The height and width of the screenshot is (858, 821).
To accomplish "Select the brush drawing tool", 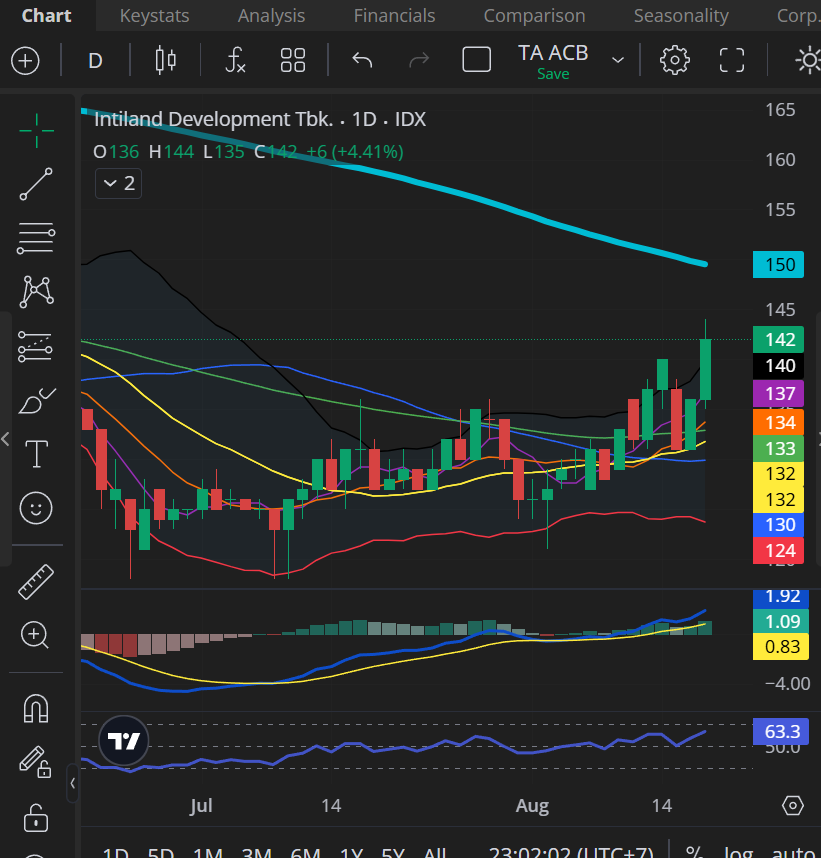I will (x=36, y=401).
